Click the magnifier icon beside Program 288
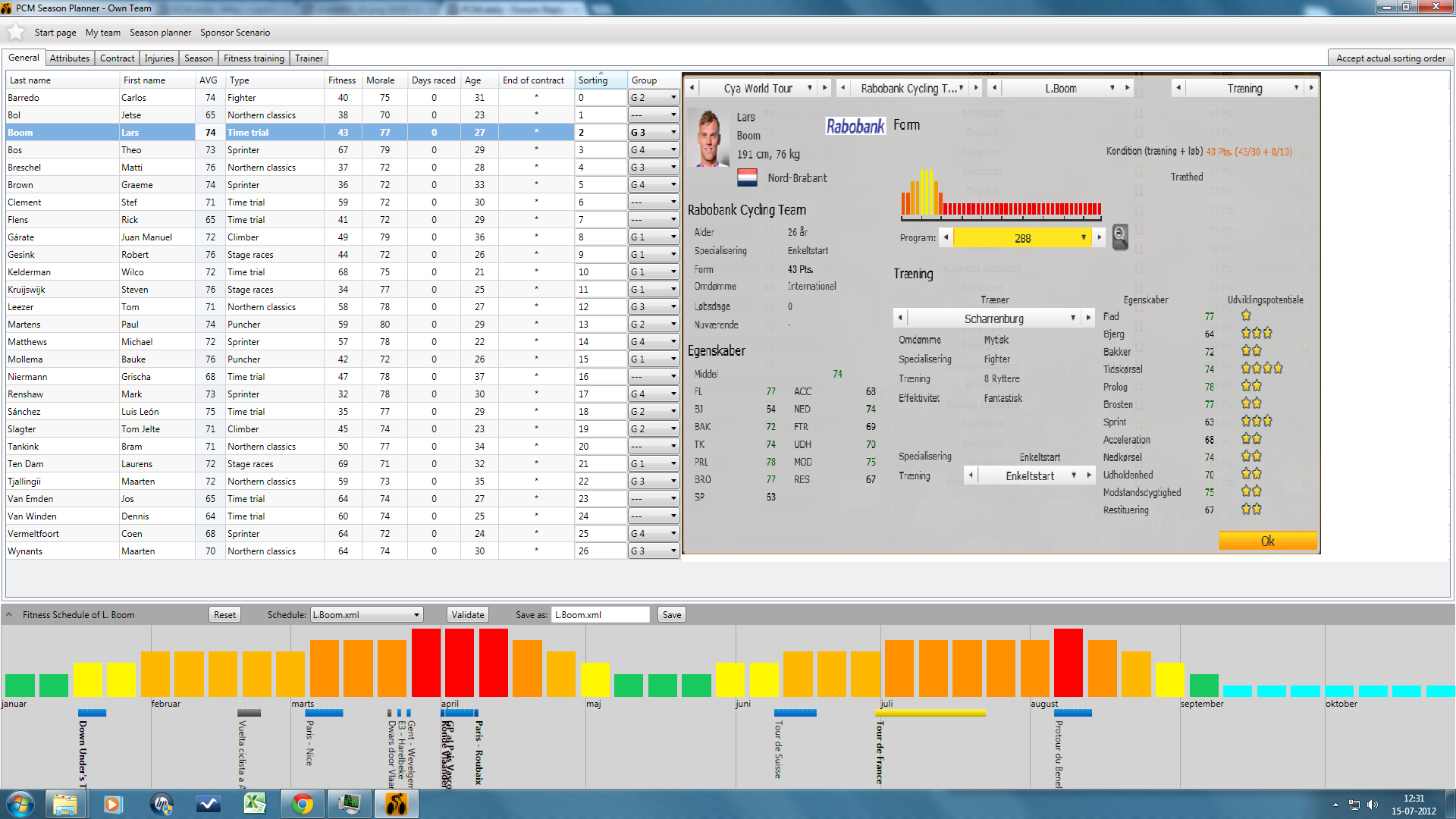This screenshot has width=1456, height=819. 1119,237
